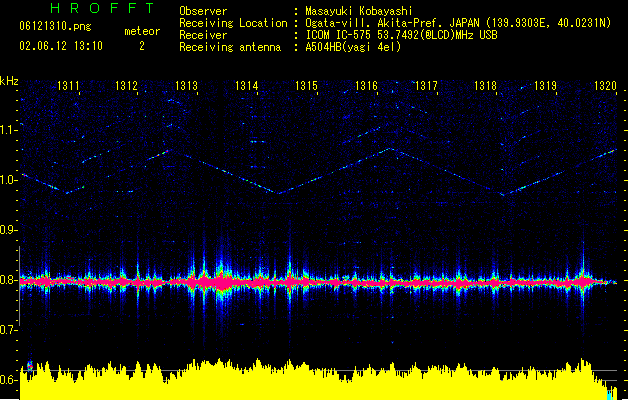Click the 1316 time axis marker
The height and width of the screenshot is (400, 629).
[366, 85]
